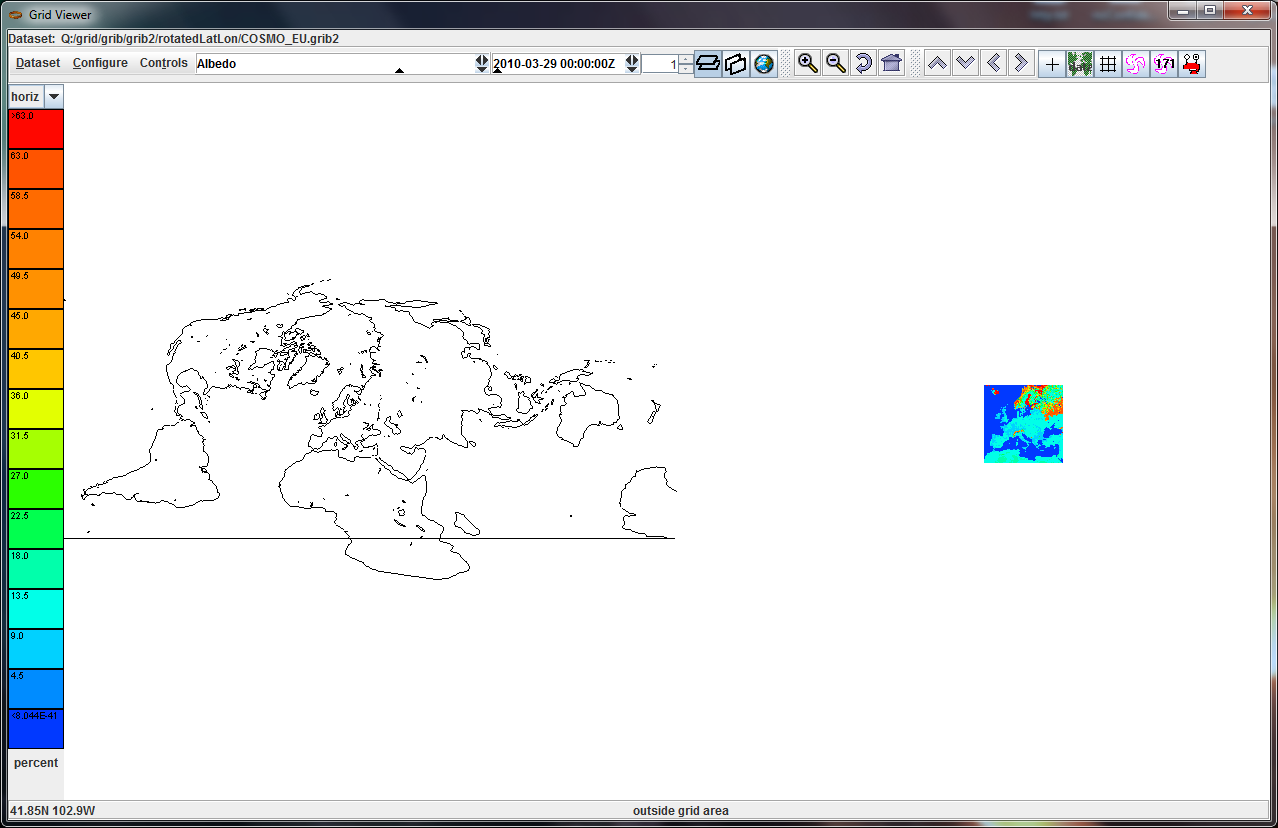The width and height of the screenshot is (1278, 828).
Task: Click the circular arrow redraw icon
Action: click(x=864, y=64)
